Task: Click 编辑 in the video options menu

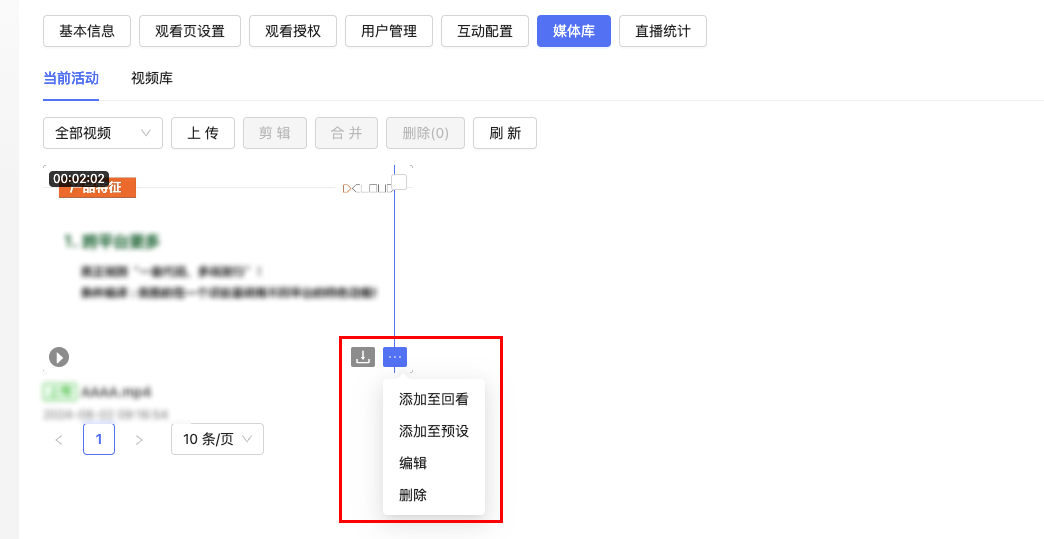Action: pyautogui.click(x=413, y=463)
